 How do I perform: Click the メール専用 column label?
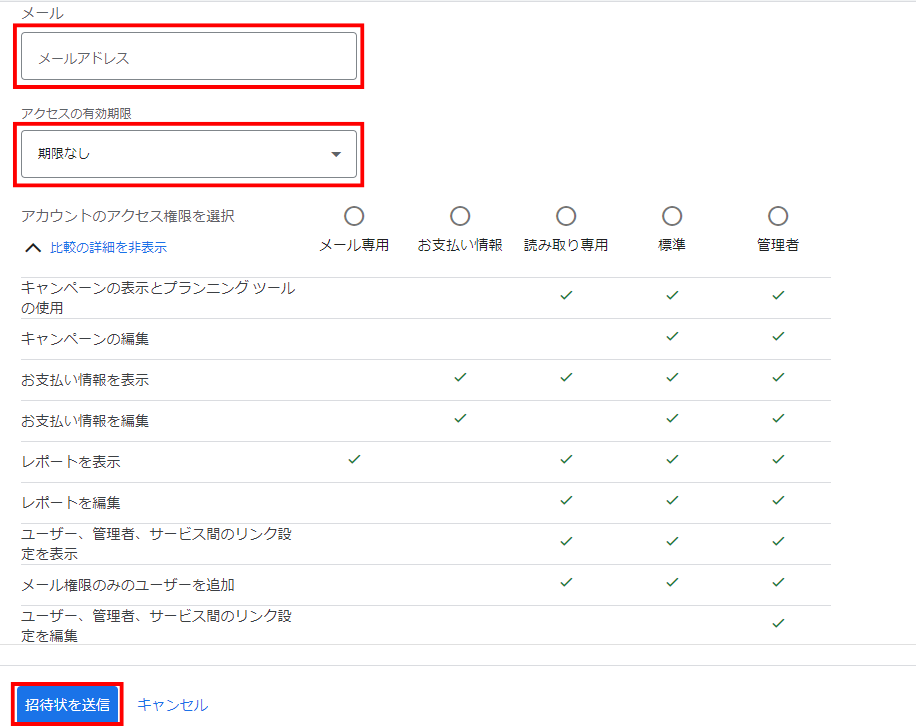click(x=354, y=245)
